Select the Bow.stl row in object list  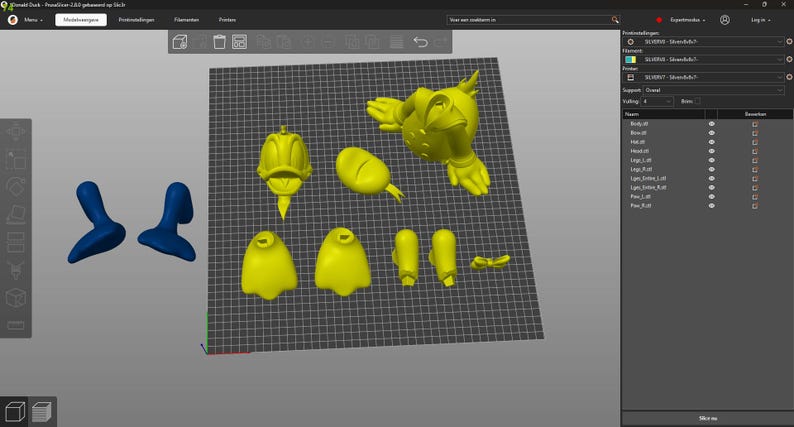(x=707, y=133)
